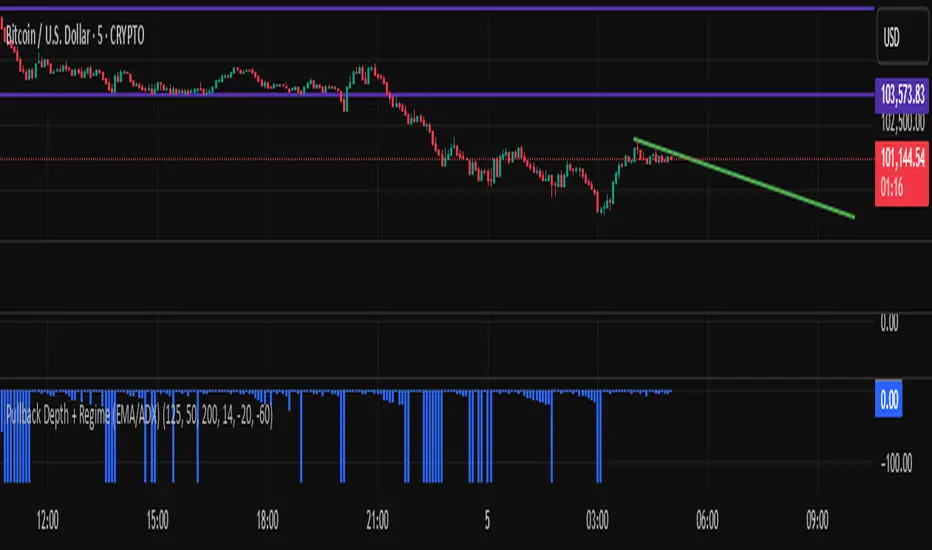
Task: Click the 18:00 time axis label
Action: pyautogui.click(x=267, y=521)
